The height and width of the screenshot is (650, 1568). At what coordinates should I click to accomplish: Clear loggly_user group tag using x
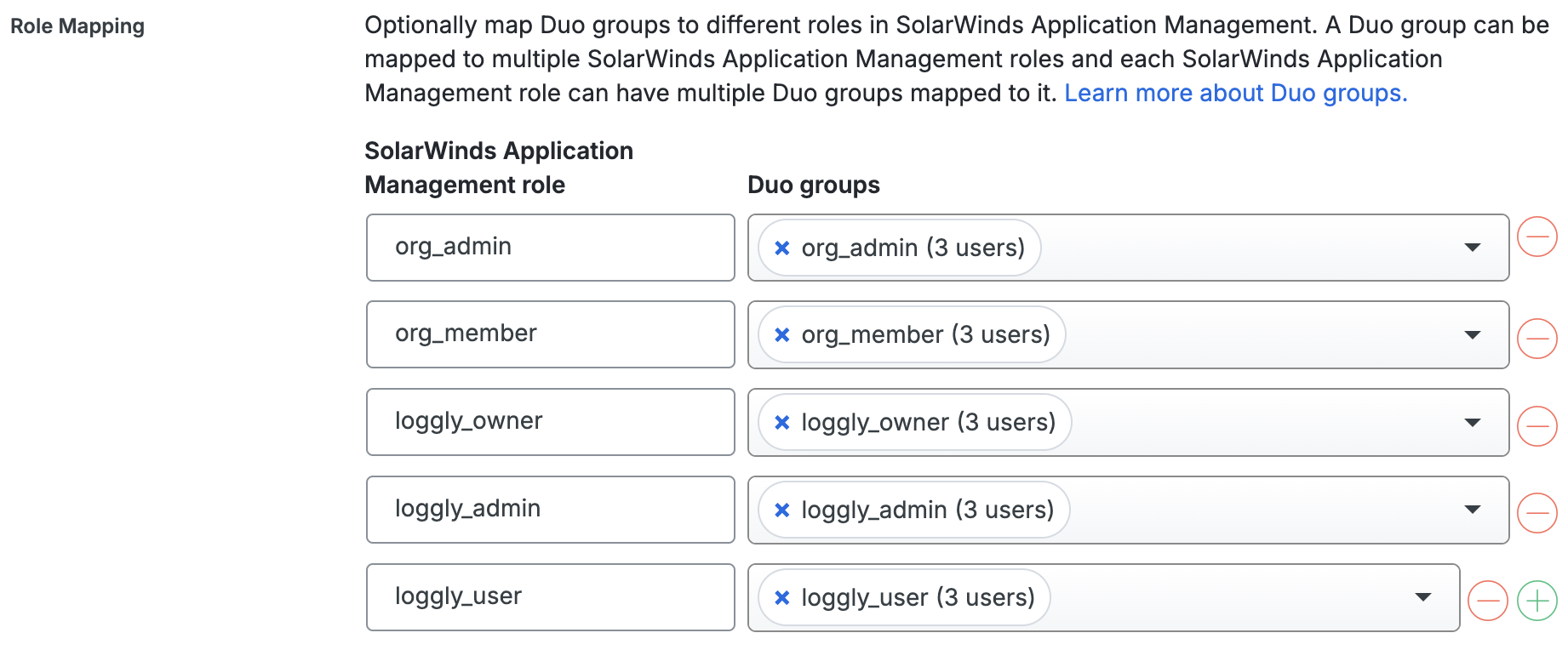click(781, 598)
